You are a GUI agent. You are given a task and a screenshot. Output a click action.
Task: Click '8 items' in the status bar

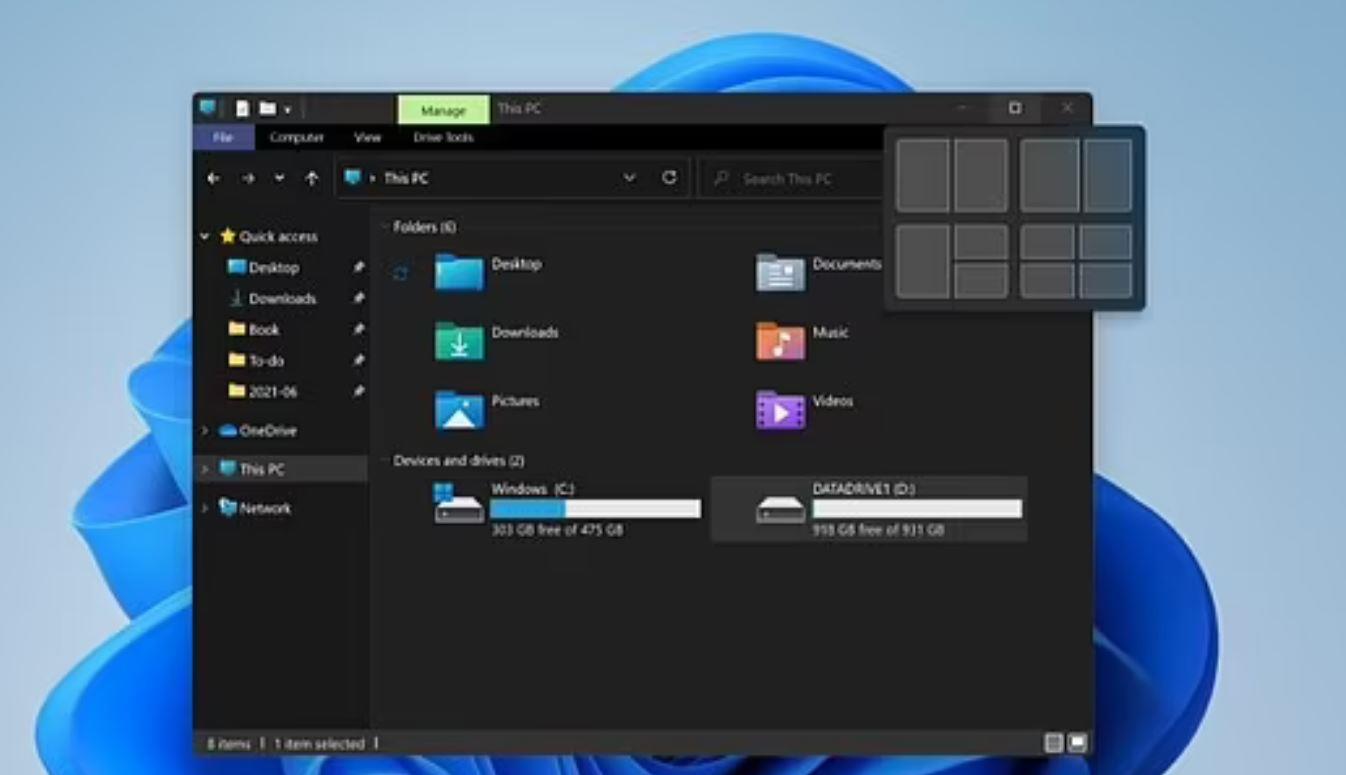click(227, 744)
